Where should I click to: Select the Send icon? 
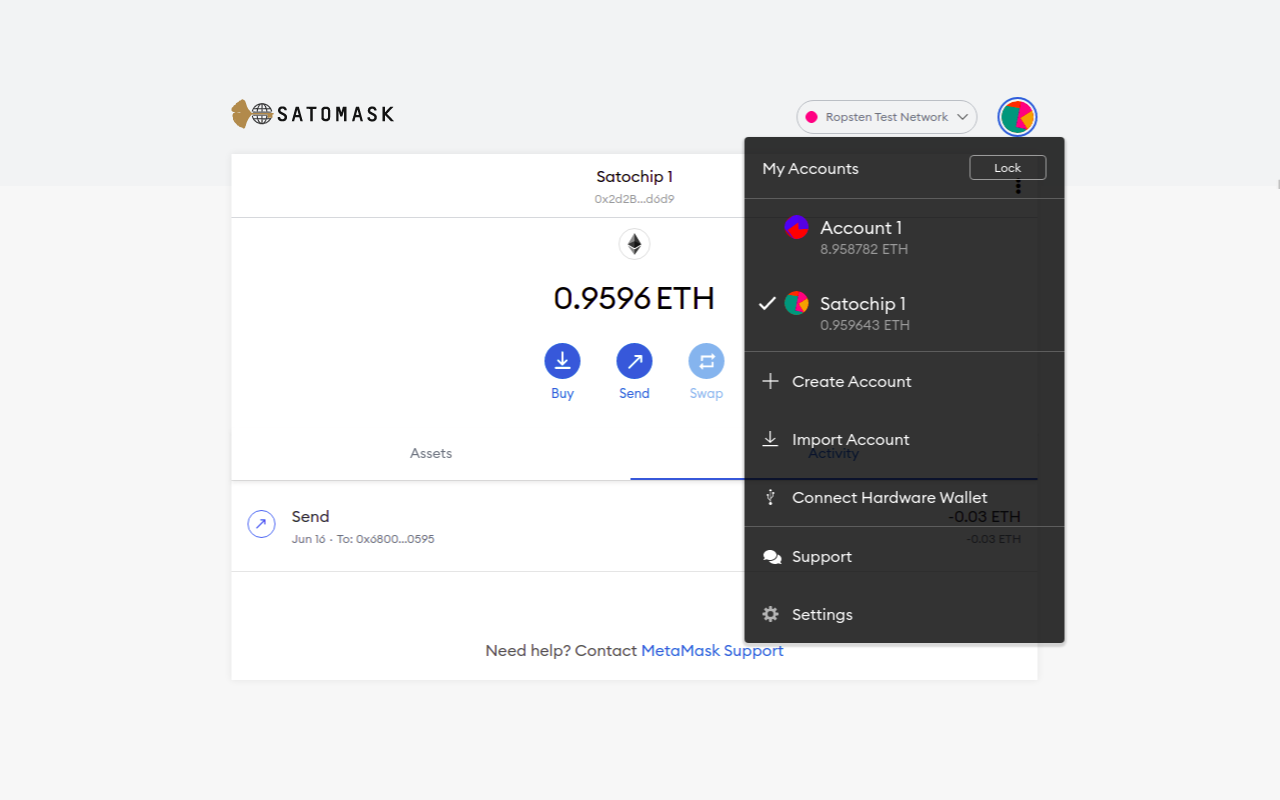coord(634,361)
